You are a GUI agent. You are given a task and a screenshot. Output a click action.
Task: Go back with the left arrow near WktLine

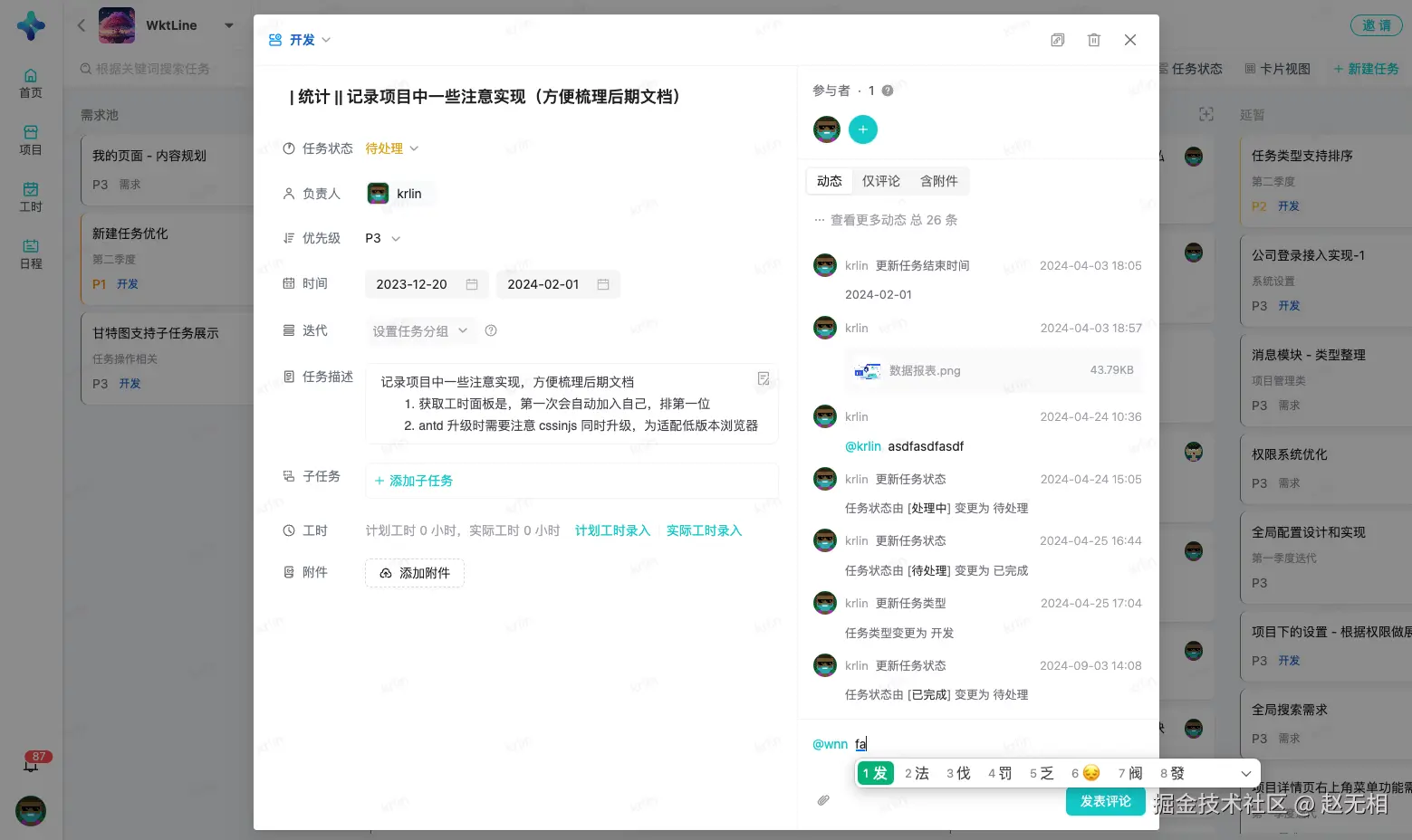[x=82, y=25]
